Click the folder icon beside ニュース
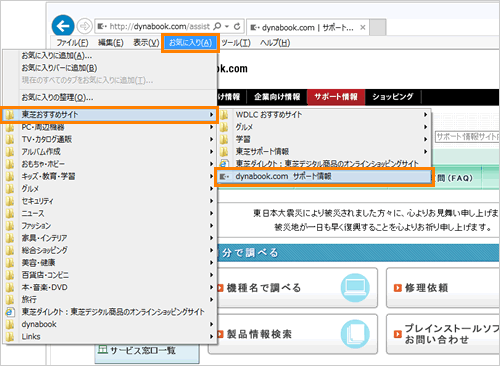The height and width of the screenshot is (366, 500). pyautogui.click(x=10, y=213)
